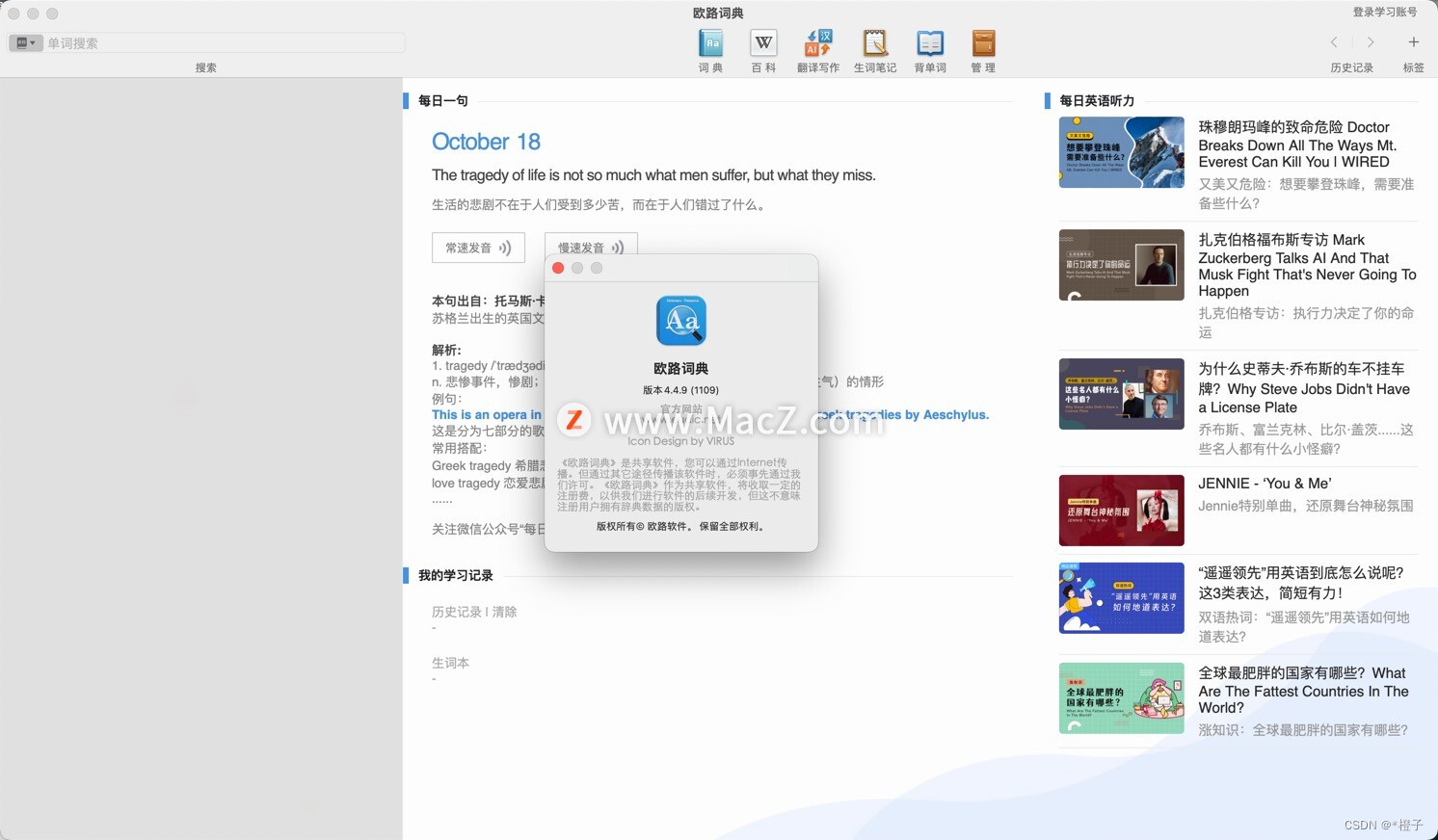Add a new 标签 with the plus icon

pos(1413,42)
